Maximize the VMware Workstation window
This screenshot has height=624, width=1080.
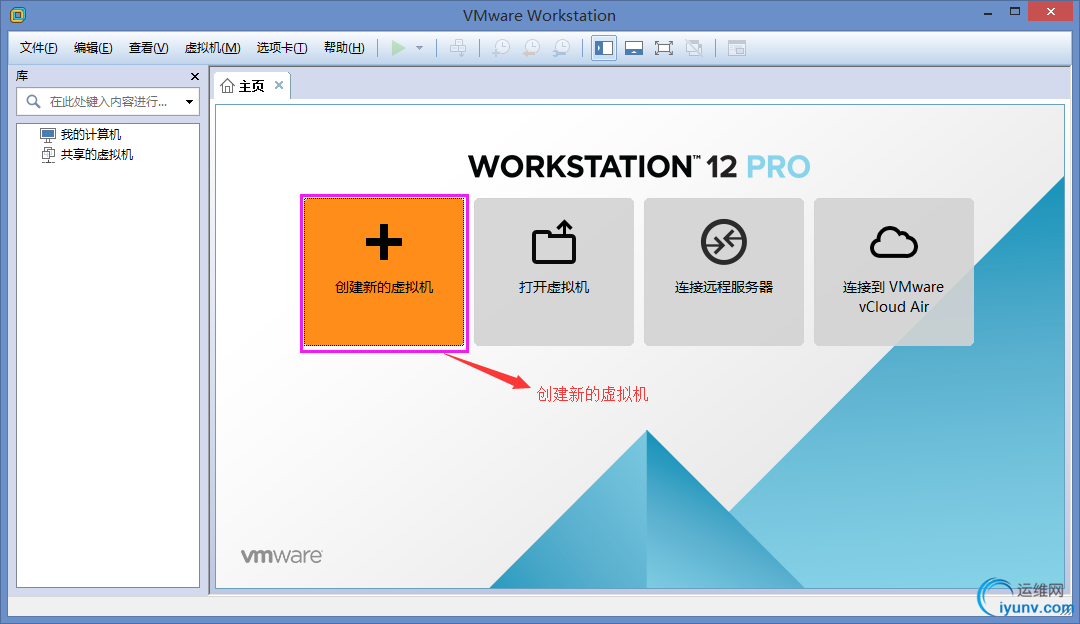coord(1015,12)
